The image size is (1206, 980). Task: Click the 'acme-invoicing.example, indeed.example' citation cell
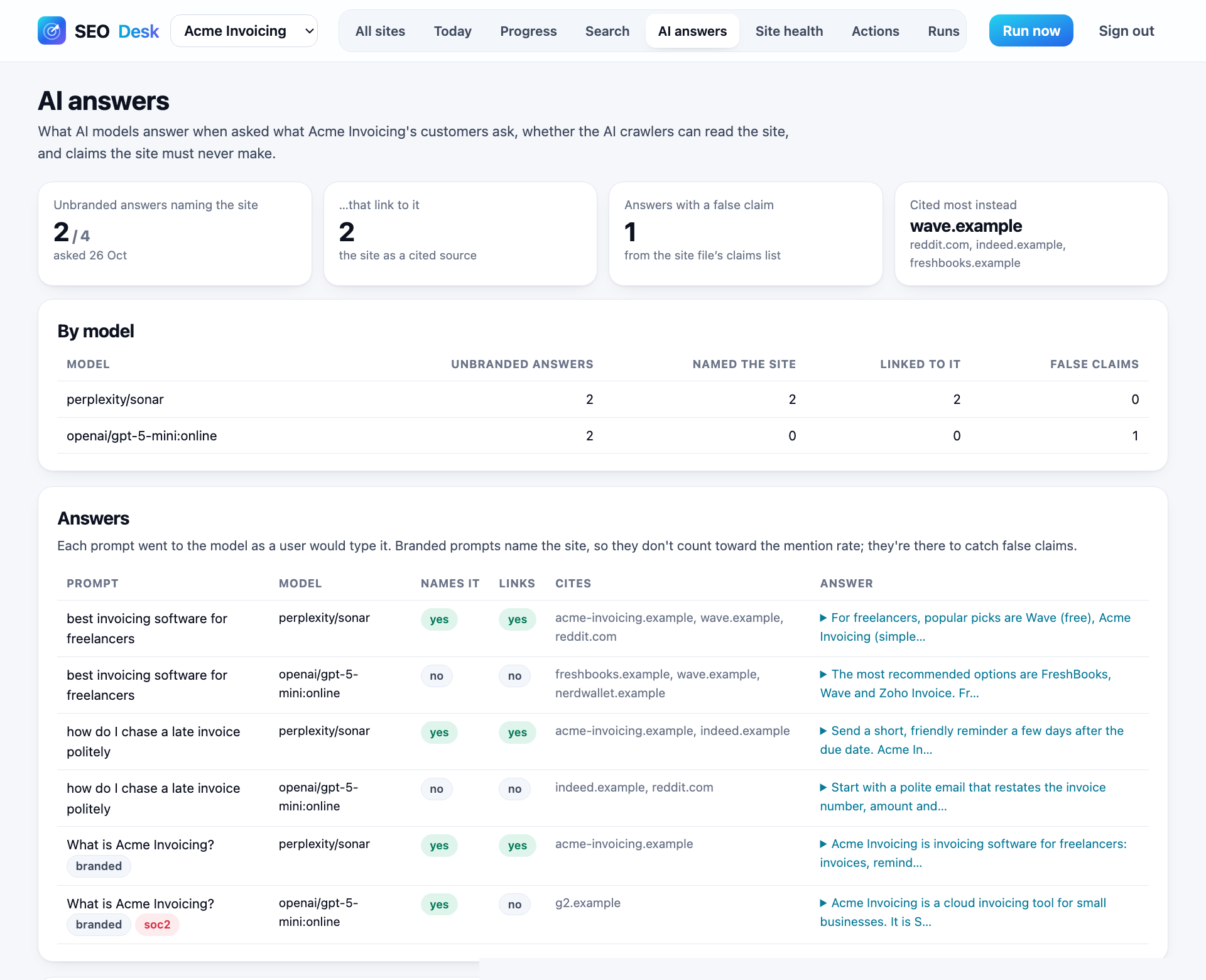[672, 731]
